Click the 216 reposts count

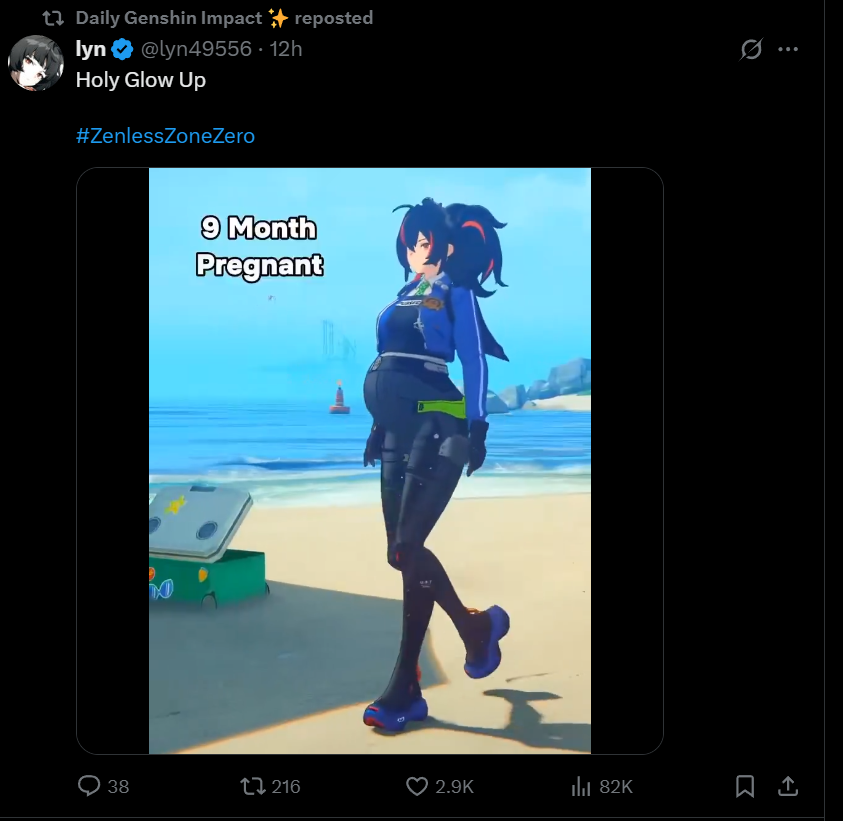(x=285, y=787)
